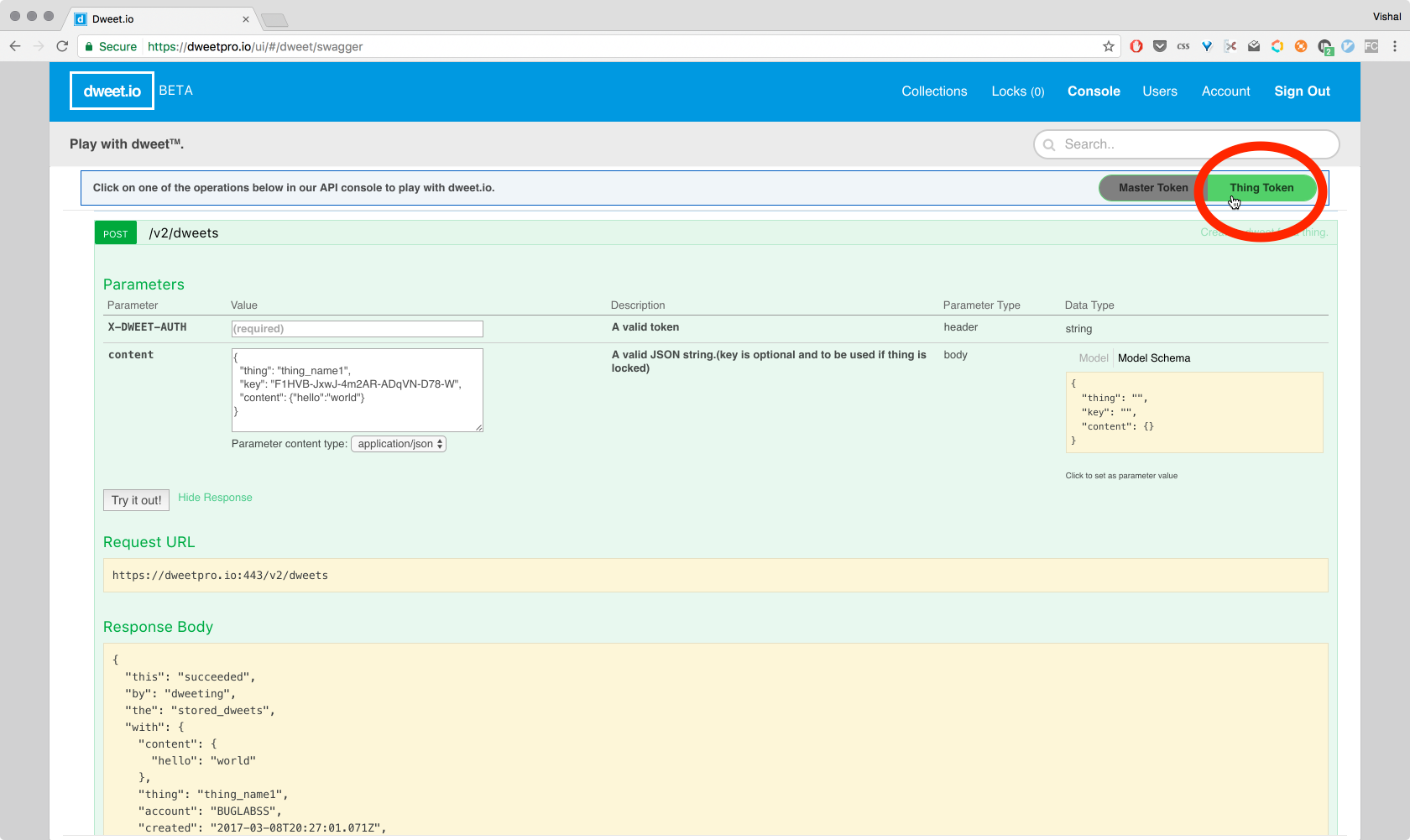Open the red stop-hand ad blocker extension
The width and height of the screenshot is (1410, 840).
(1136, 46)
